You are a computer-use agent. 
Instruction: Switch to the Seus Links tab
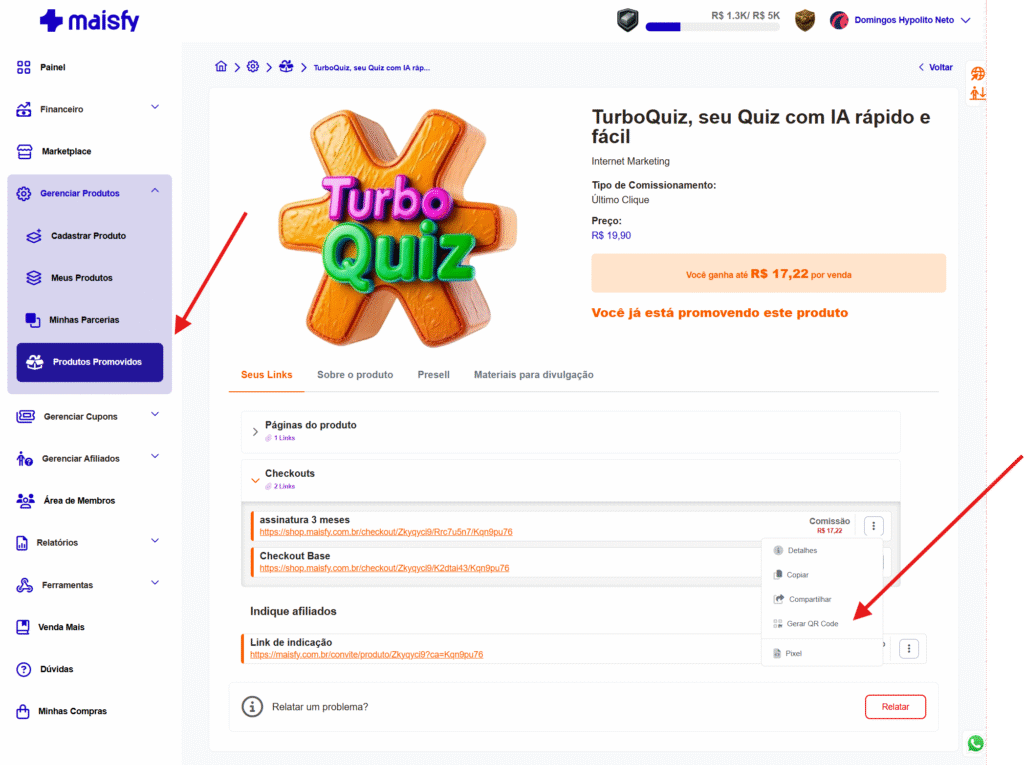click(x=266, y=375)
